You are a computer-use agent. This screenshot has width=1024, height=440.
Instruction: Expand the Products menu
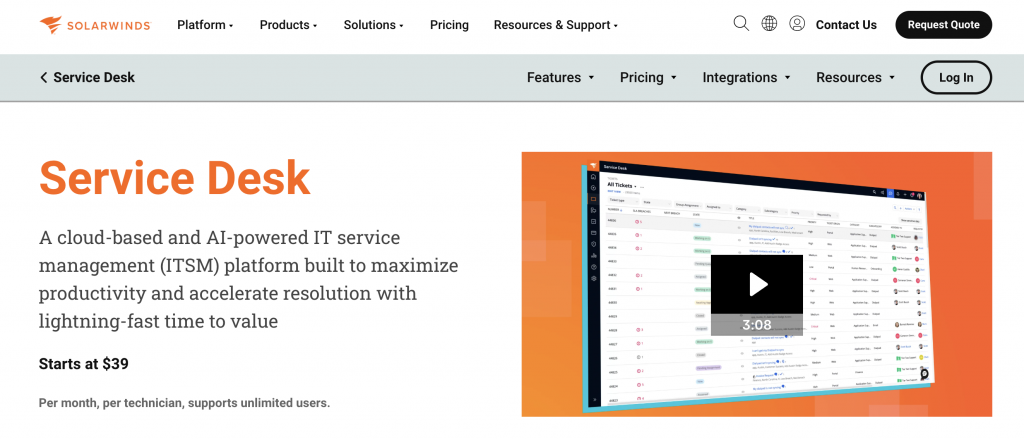288,25
